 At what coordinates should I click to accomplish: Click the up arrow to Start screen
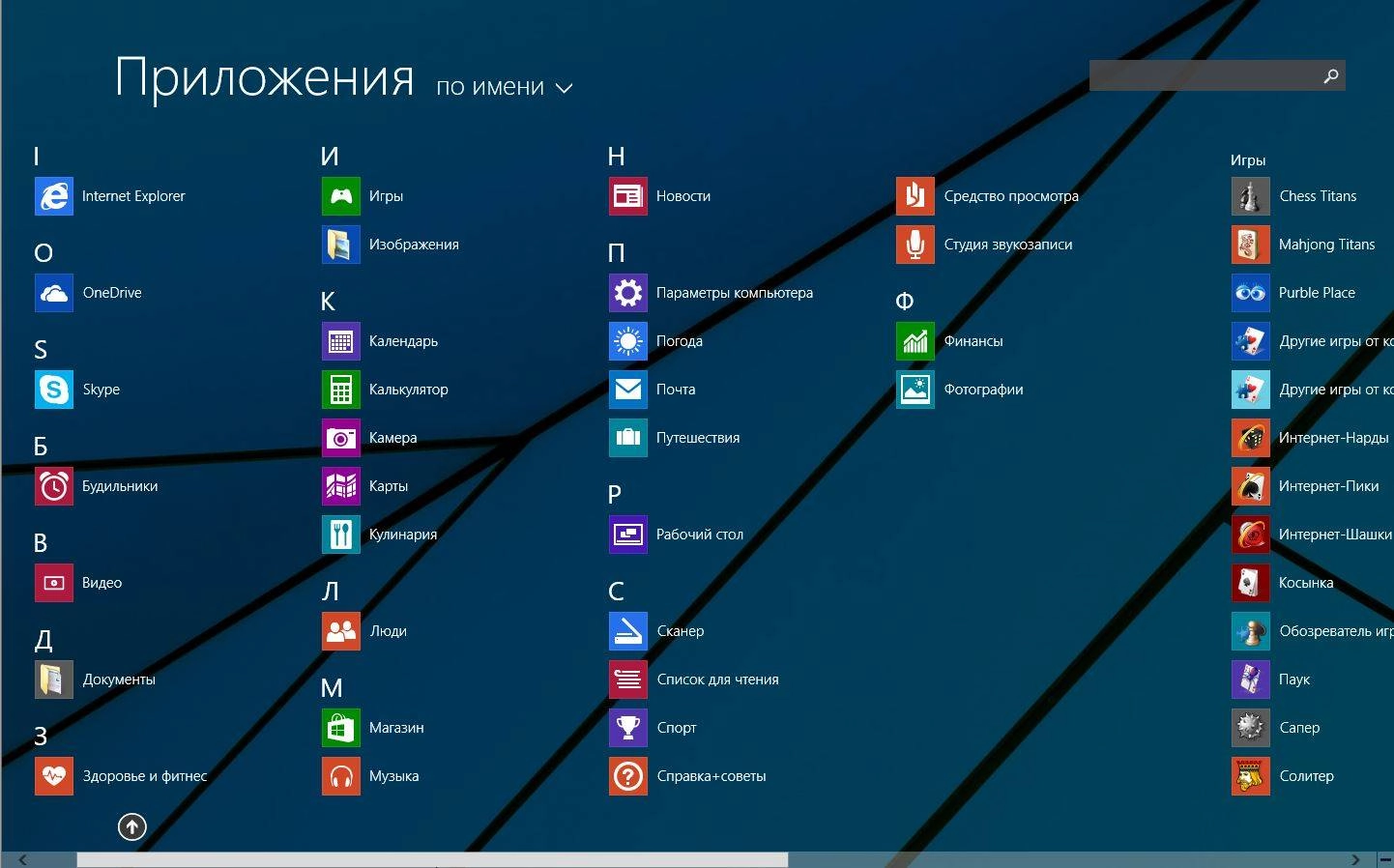[x=132, y=826]
